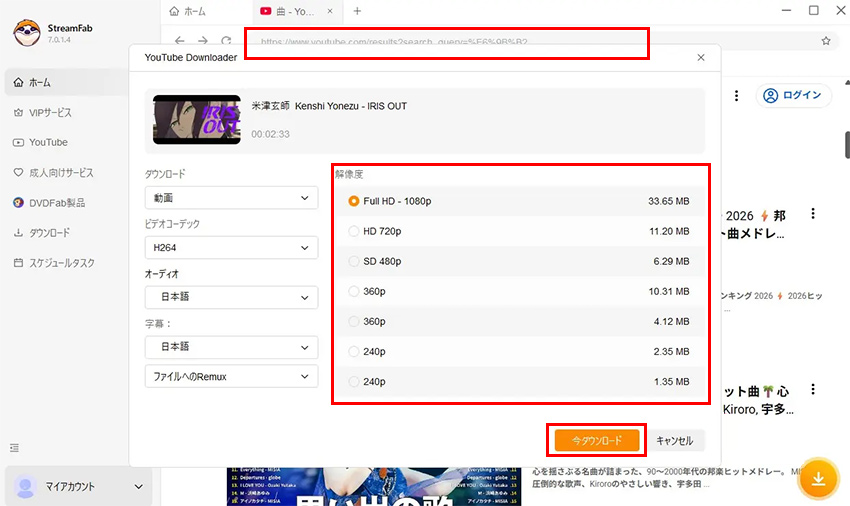
Task: Open options menu for Kiroro video
Action: coord(813,389)
